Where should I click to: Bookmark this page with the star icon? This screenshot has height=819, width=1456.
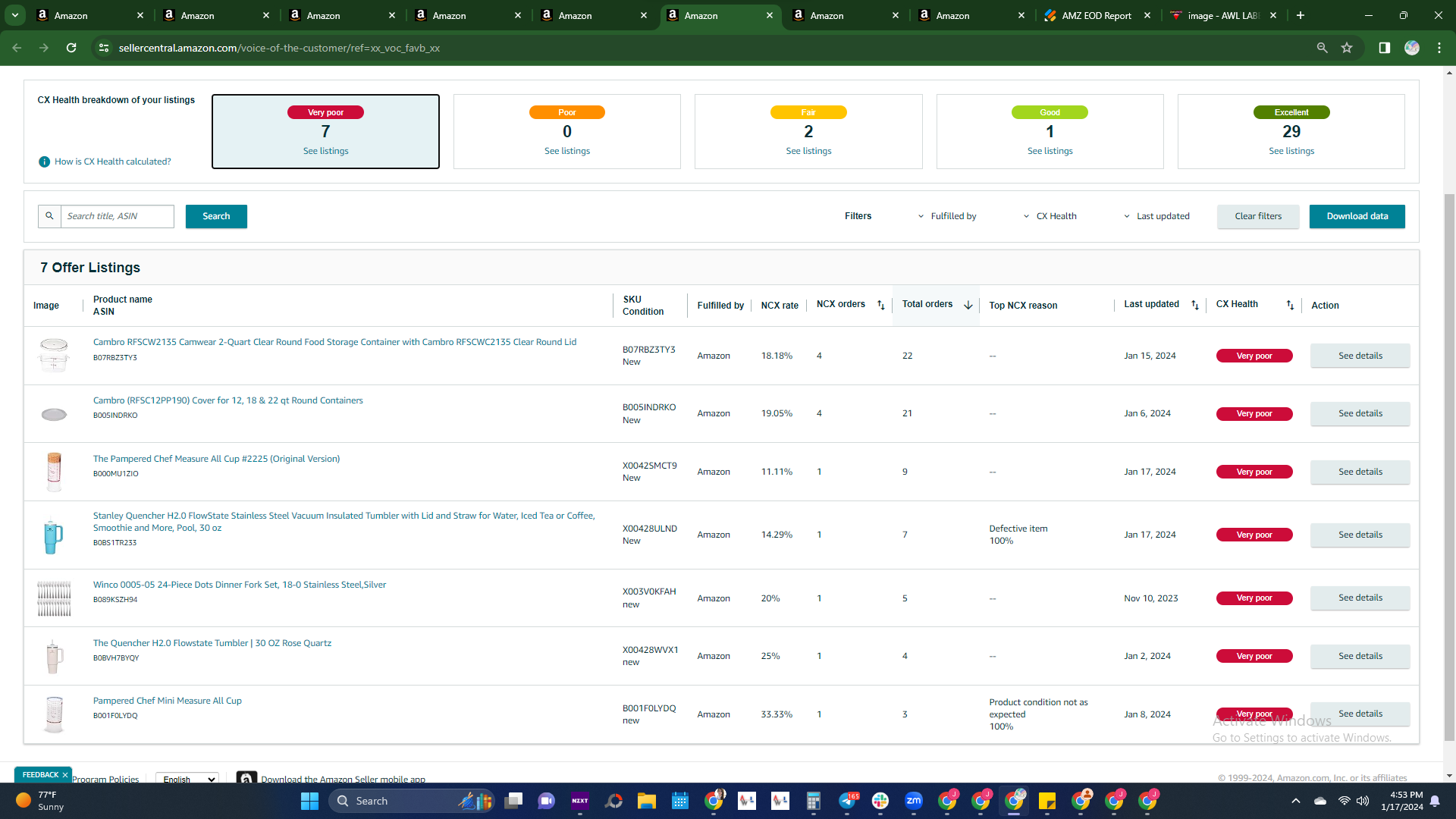1347,48
